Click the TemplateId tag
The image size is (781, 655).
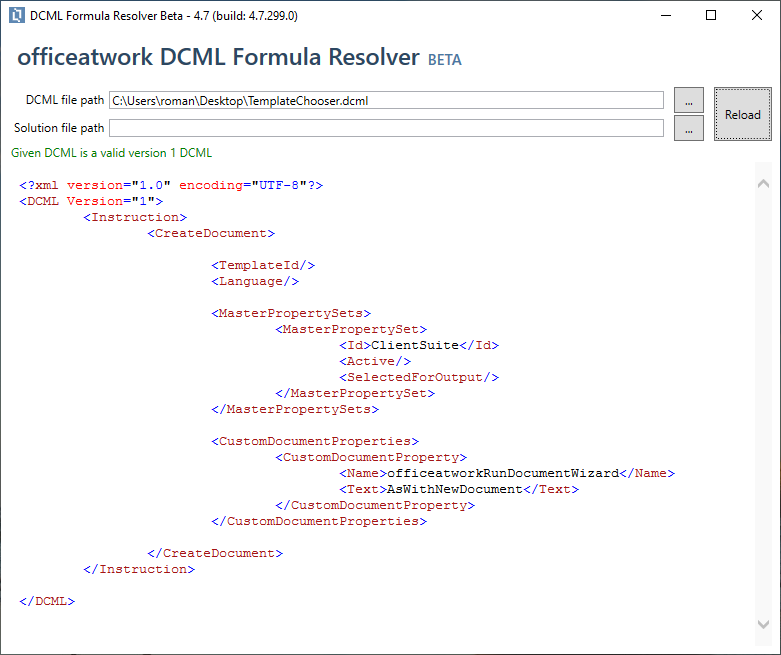263,265
